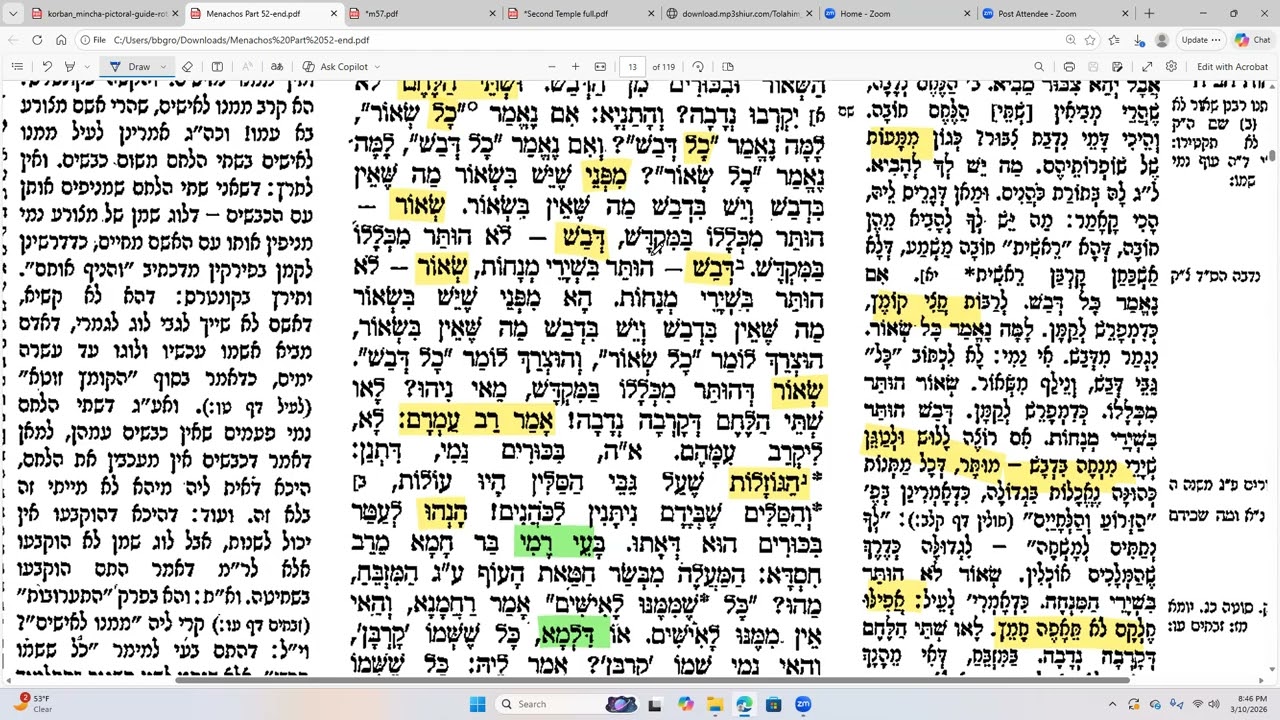Image resolution: width=1280 pixels, height=720 pixels.
Task: Open PDF toolbar settings gear
Action: [x=1171, y=67]
